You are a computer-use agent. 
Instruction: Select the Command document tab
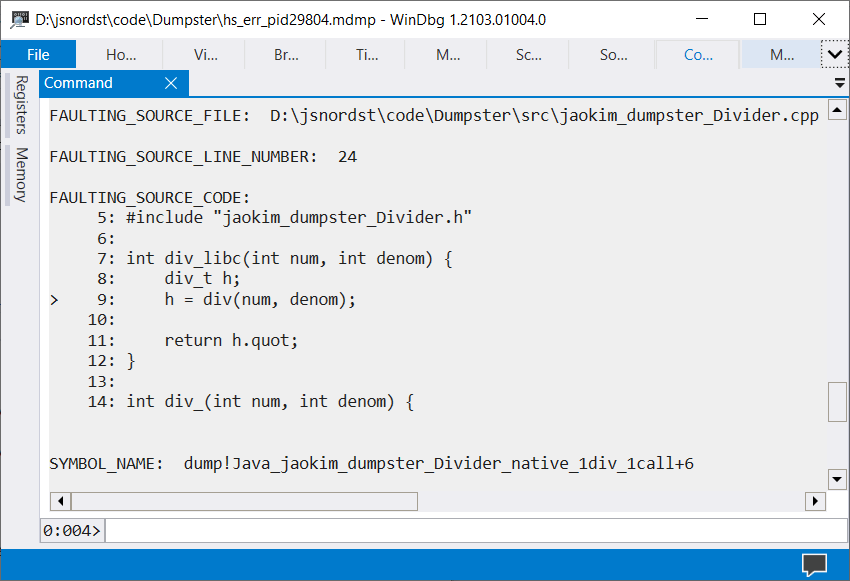coord(80,83)
